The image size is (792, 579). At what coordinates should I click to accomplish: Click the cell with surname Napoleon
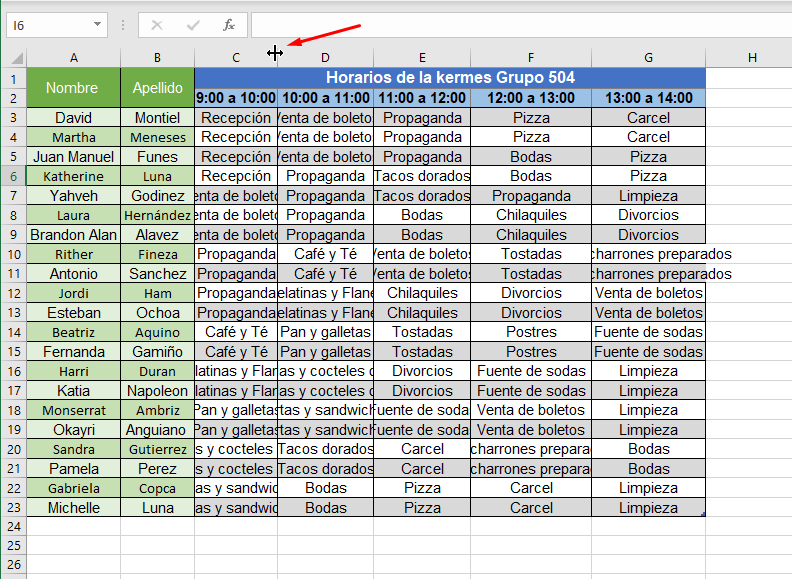point(158,391)
